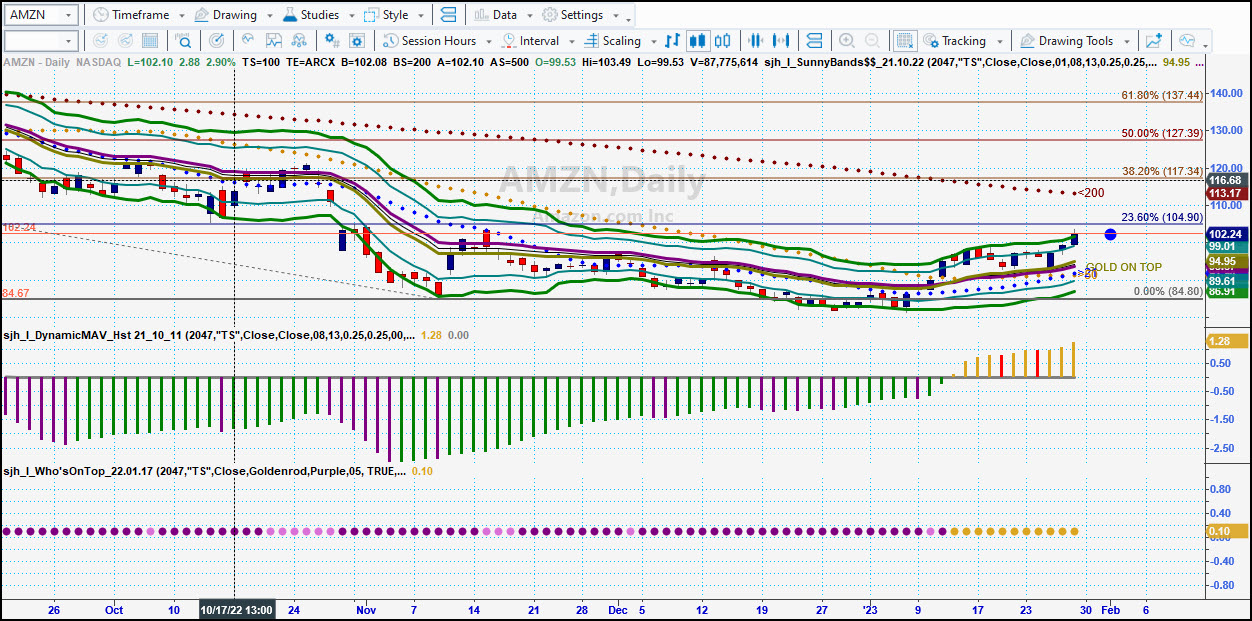Open the Drawing Tools dropdown arrow
1252x621 pixels.
point(1125,42)
